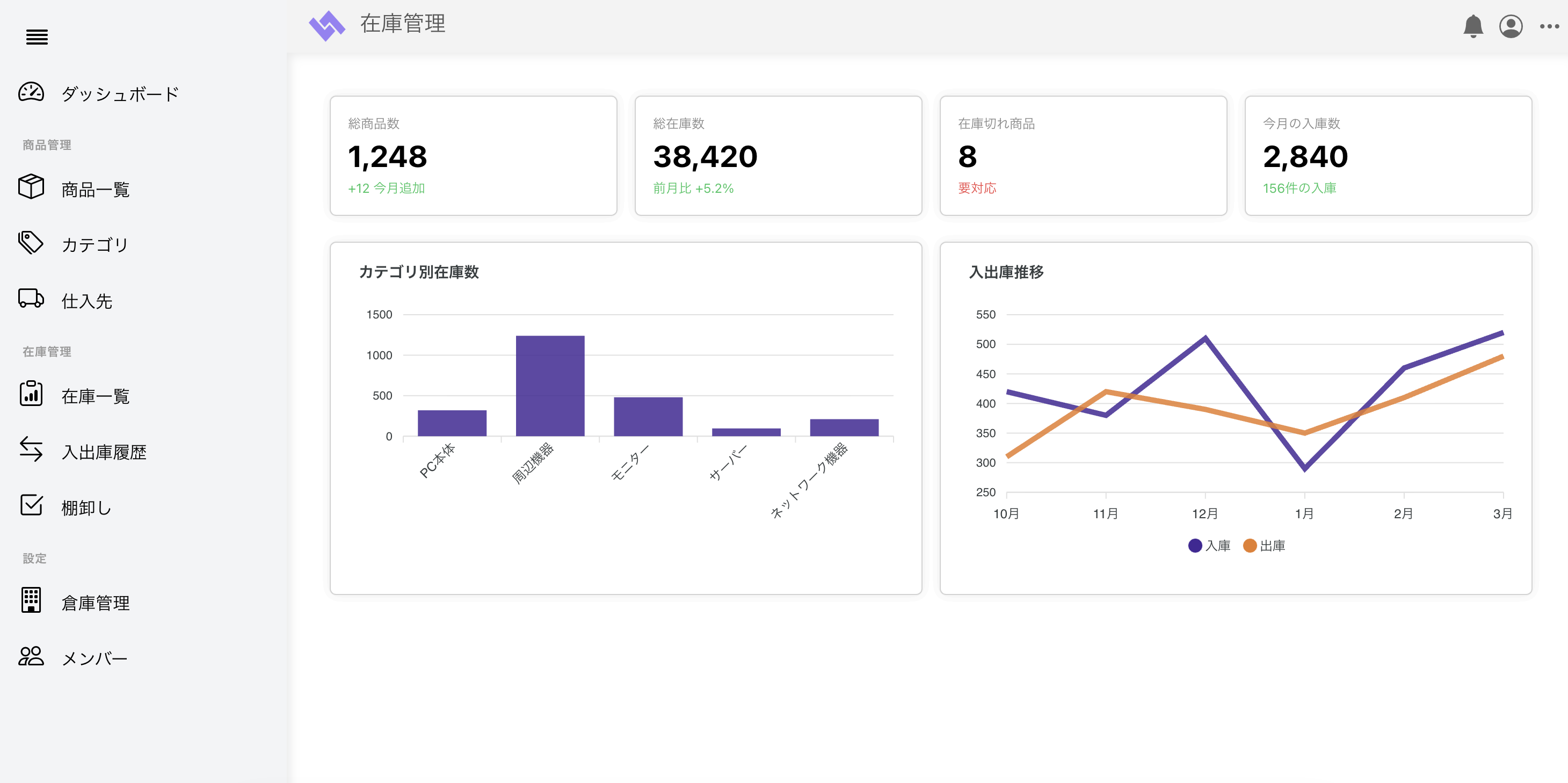1568x783 pixels.
Task: Click the 商品一覧 box icon
Action: (31, 187)
